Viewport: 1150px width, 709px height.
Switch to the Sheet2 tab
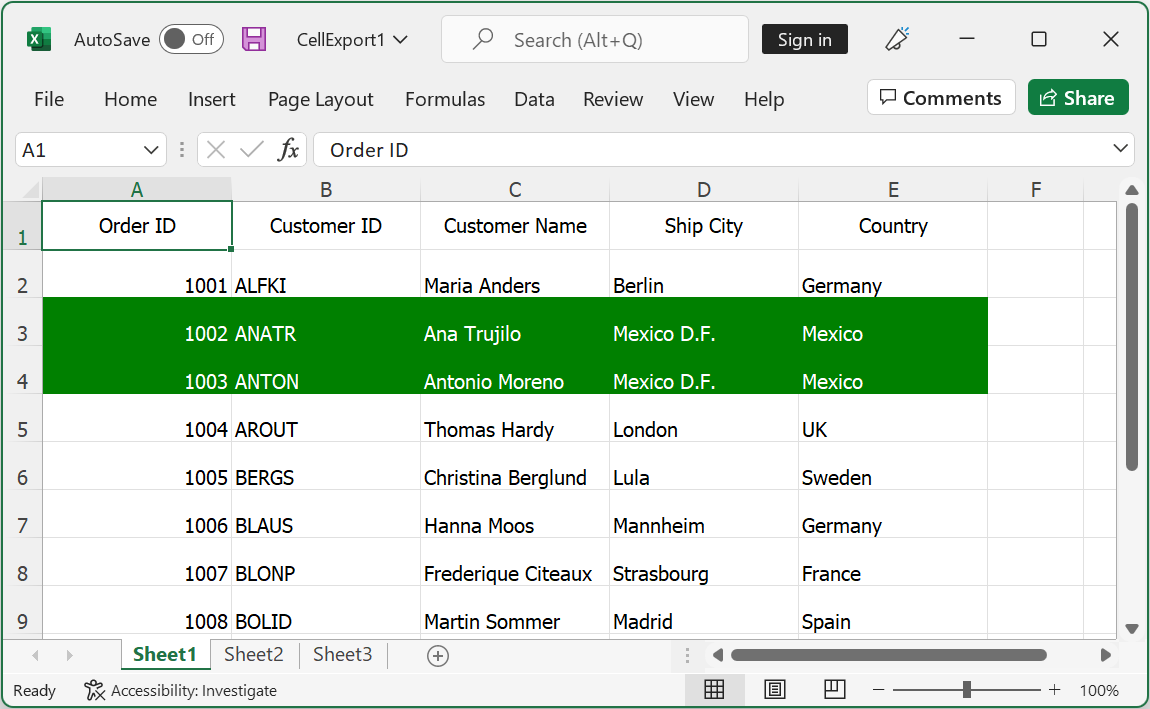[254, 654]
